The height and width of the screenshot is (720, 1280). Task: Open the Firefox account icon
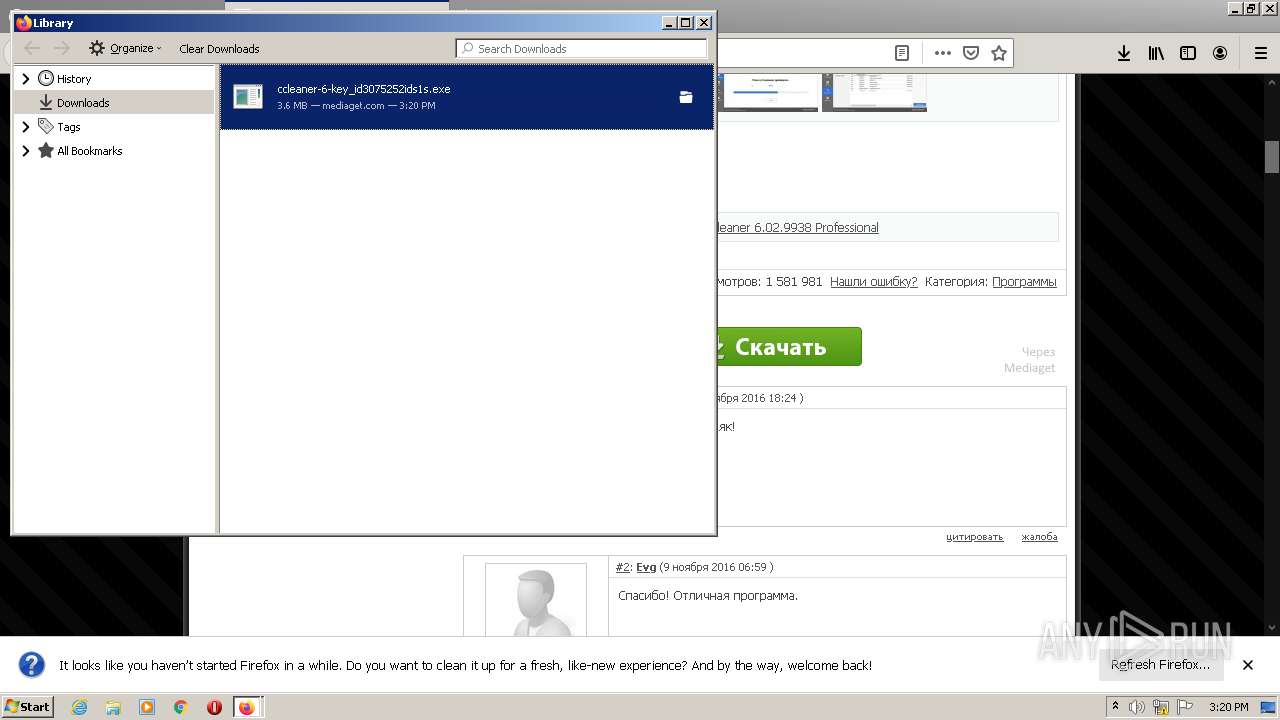pos(1220,53)
